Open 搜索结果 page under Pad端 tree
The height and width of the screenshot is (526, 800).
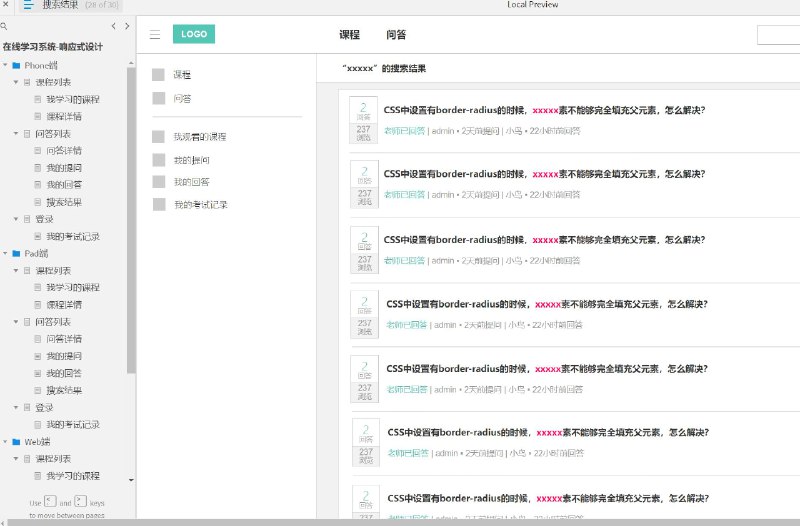pyautogui.click(x=64, y=391)
